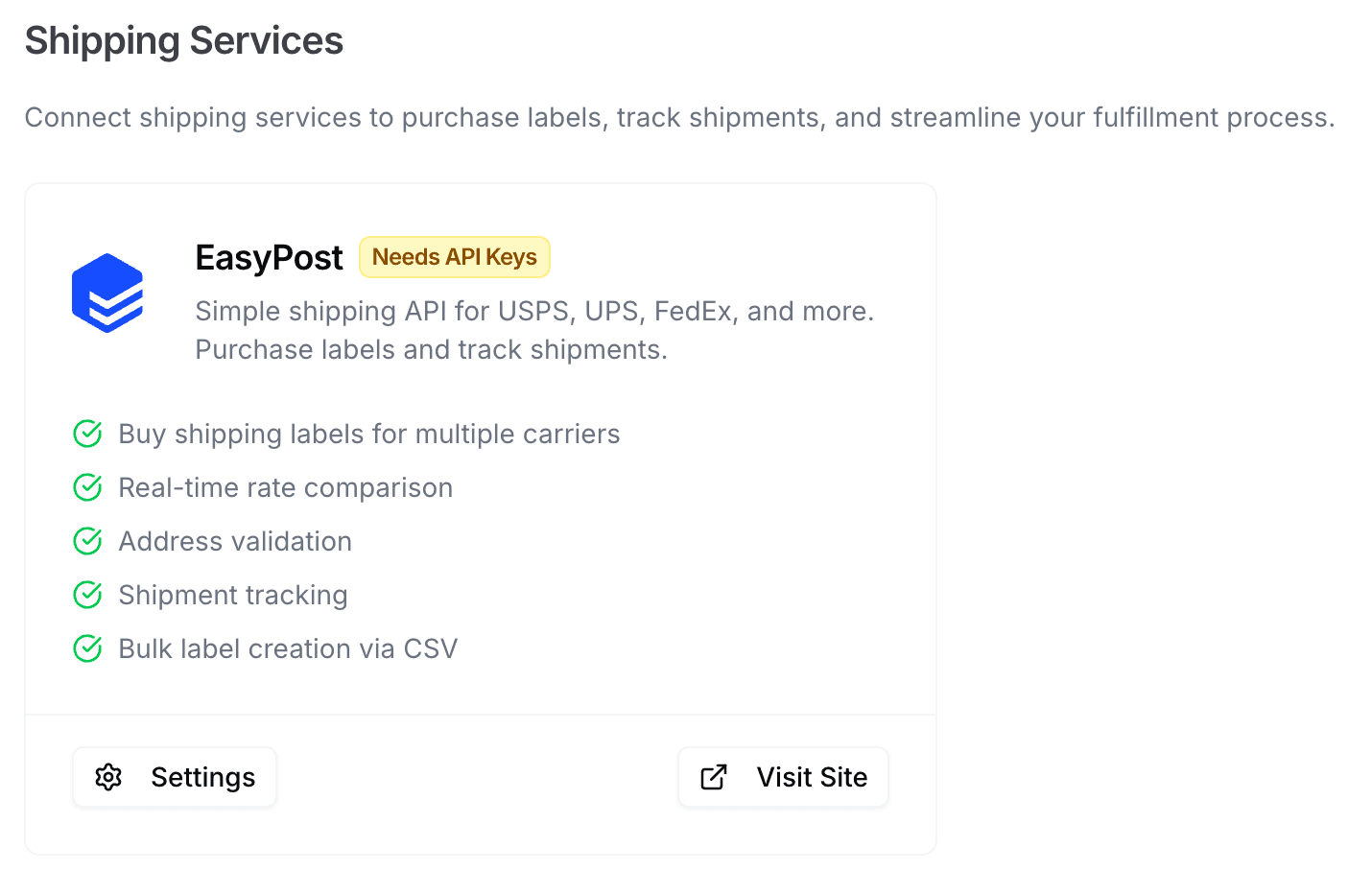The image size is (1372, 894).
Task: Click the green checkmark next to Address validation
Action: point(87,541)
